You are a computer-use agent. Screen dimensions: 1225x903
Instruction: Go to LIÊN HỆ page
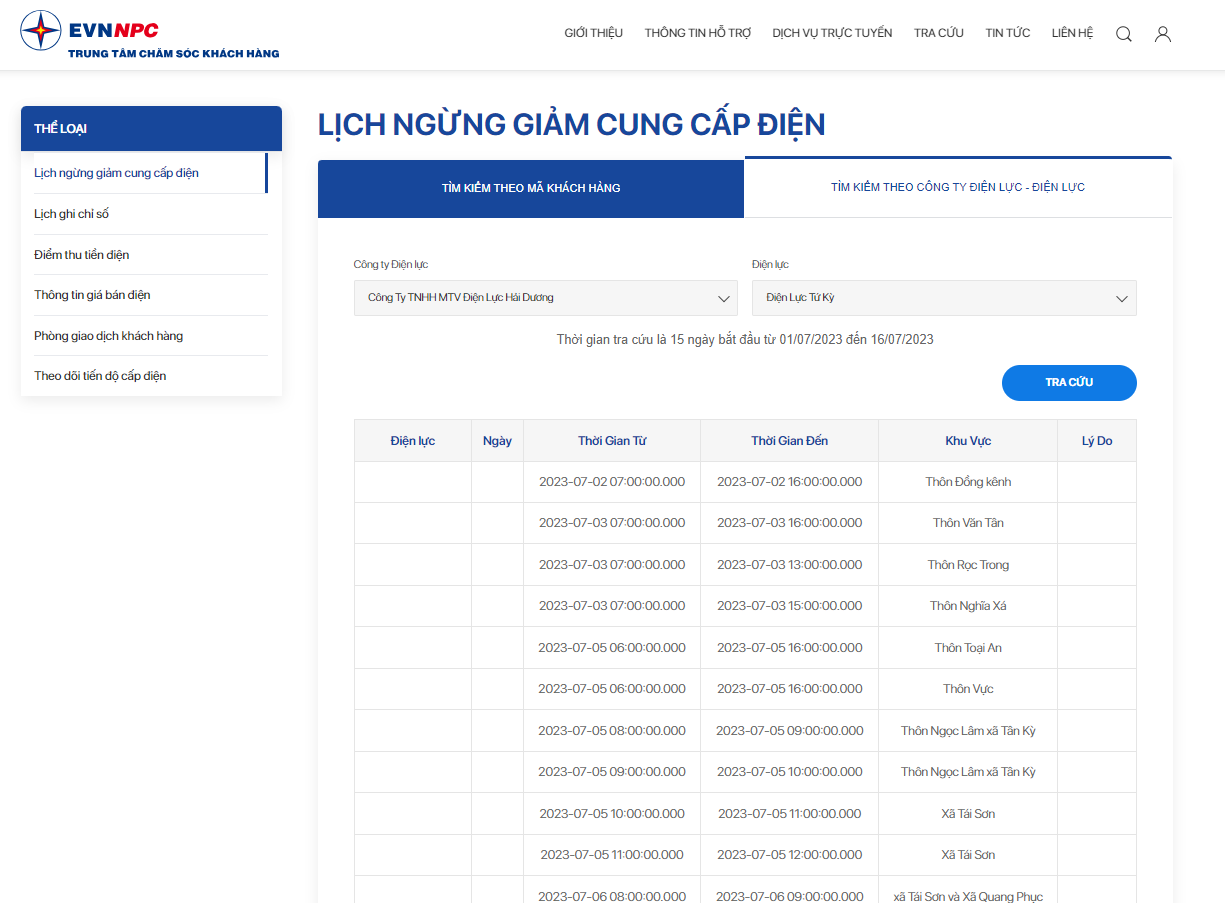click(x=1072, y=33)
